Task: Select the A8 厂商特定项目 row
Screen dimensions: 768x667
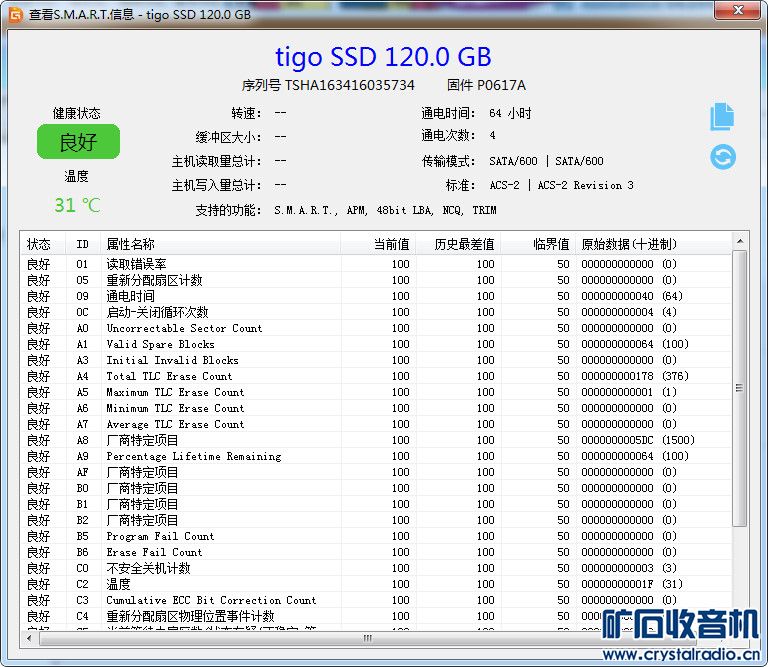Action: point(376,440)
